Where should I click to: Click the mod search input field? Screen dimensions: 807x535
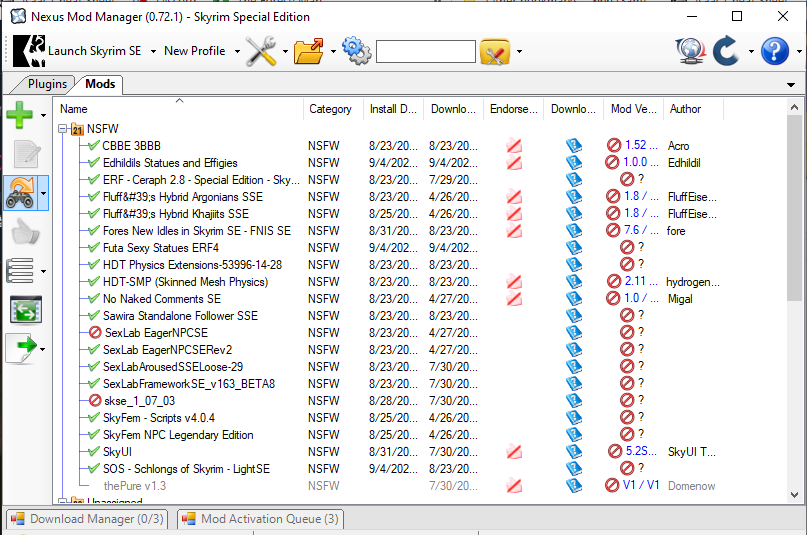tap(426, 51)
